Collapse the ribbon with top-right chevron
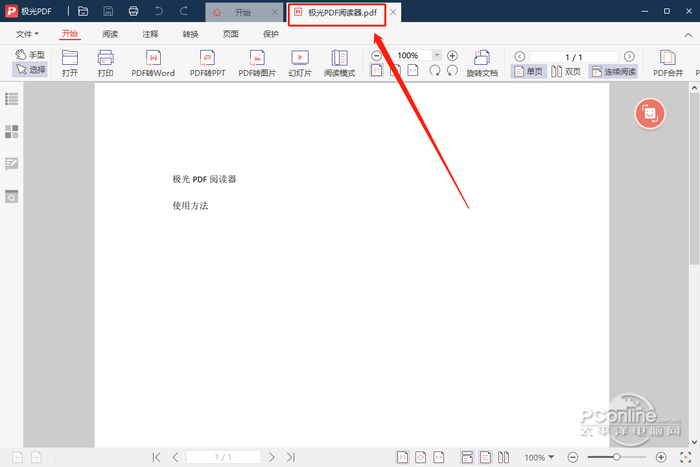 688,35
